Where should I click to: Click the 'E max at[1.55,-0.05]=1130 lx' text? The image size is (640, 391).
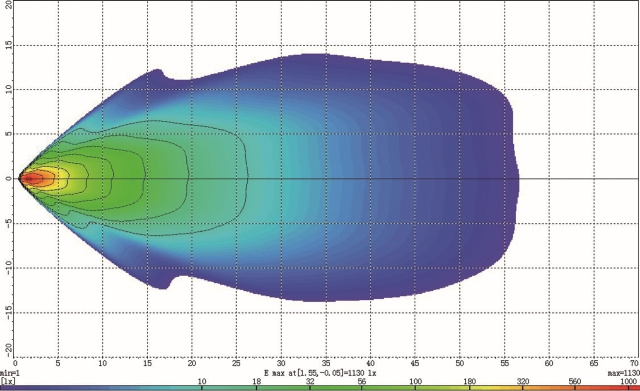pyautogui.click(x=320, y=373)
